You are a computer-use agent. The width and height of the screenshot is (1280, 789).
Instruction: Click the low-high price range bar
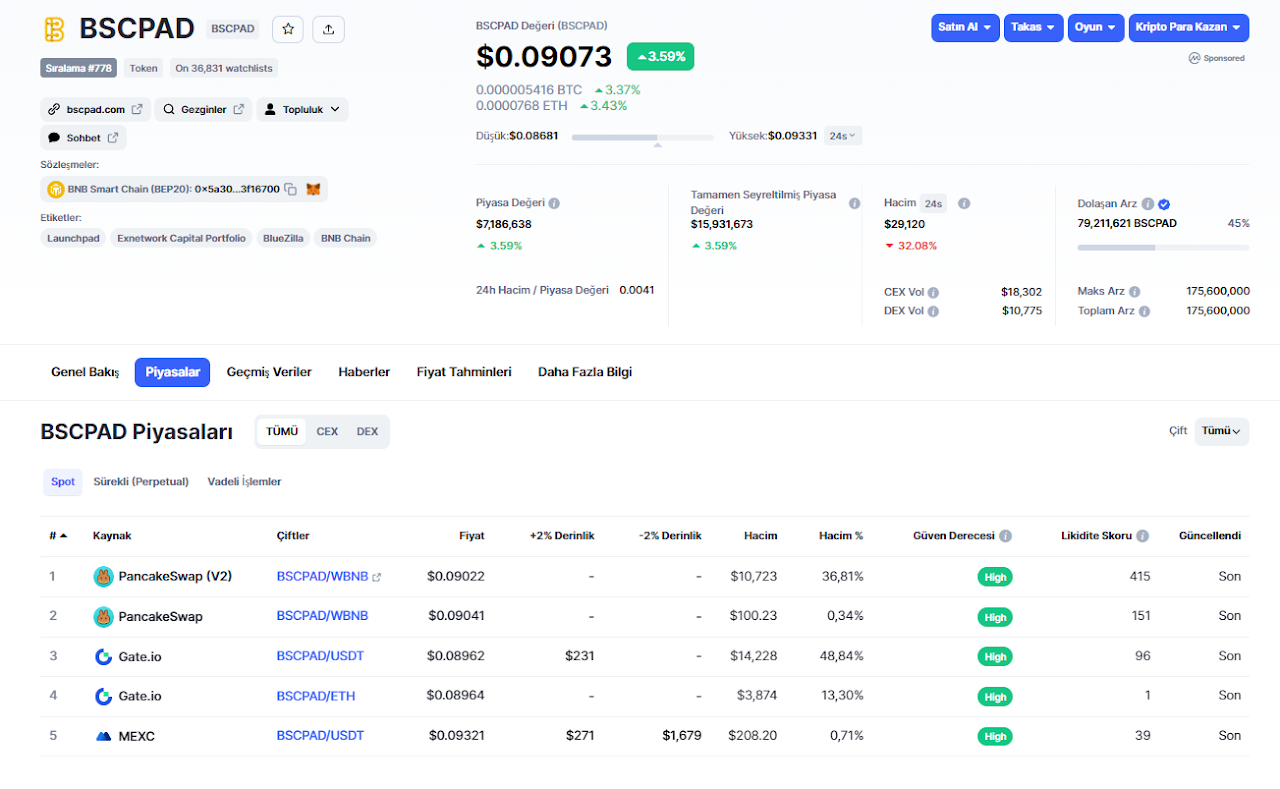643,137
